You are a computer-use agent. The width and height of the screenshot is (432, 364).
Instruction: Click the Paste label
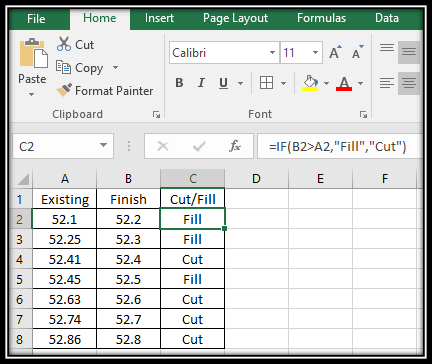[32, 79]
